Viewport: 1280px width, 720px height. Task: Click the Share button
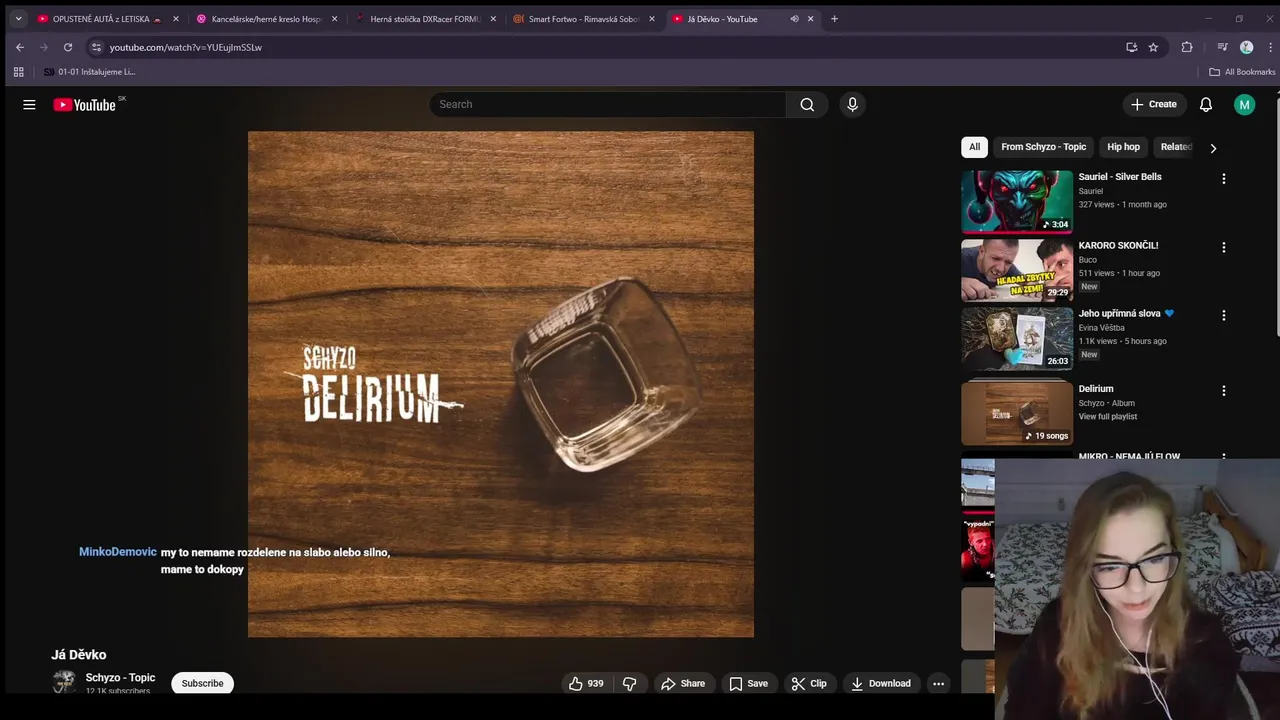pyautogui.click(x=683, y=683)
